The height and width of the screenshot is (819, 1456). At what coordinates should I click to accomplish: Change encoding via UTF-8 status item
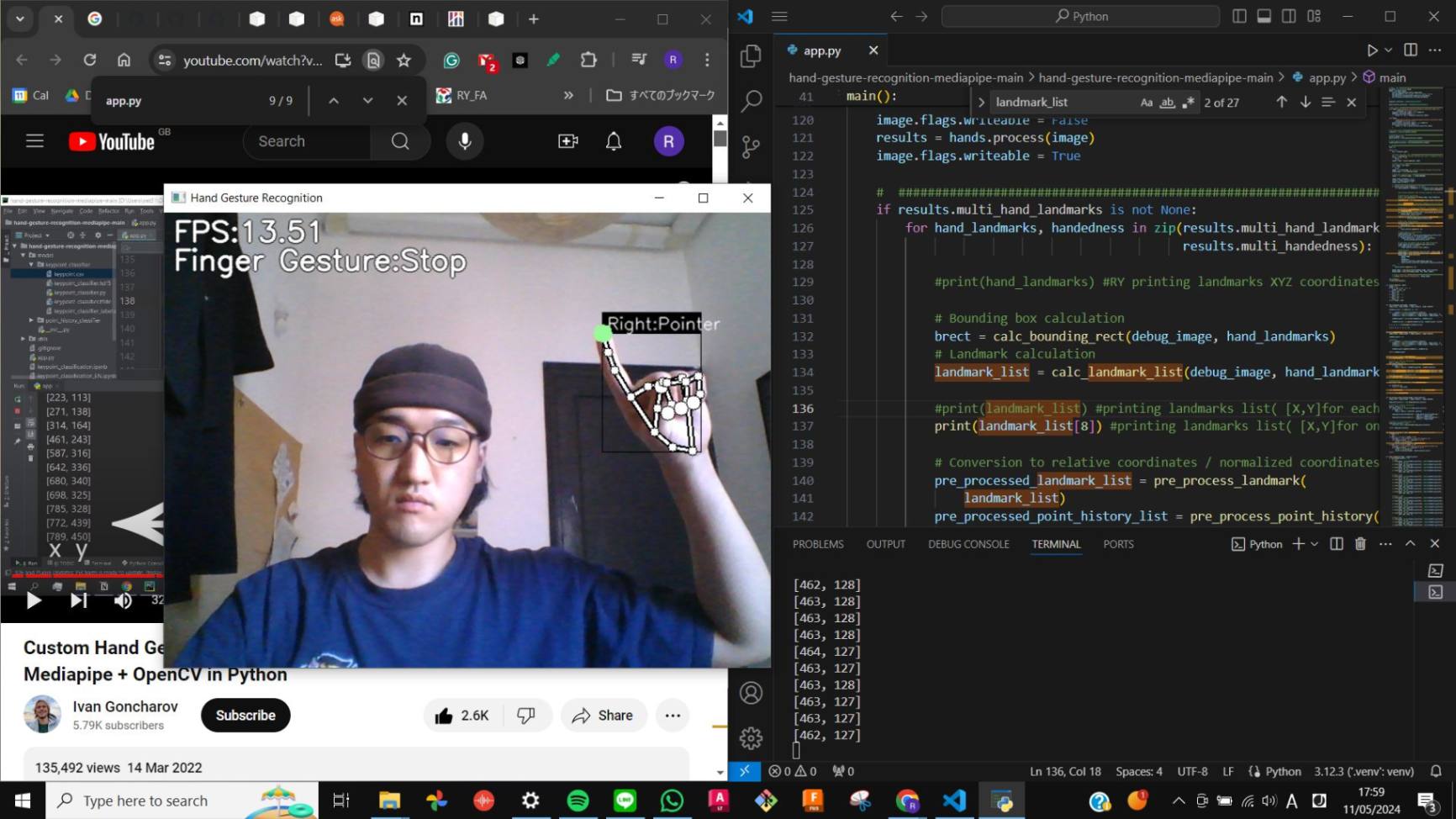pyautogui.click(x=1192, y=771)
